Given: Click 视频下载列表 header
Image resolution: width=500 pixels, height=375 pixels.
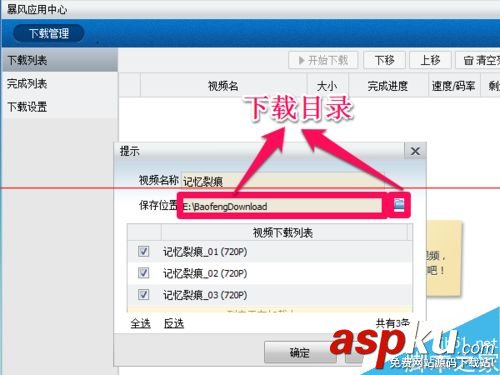Looking at the screenshot, I should coord(284,232).
